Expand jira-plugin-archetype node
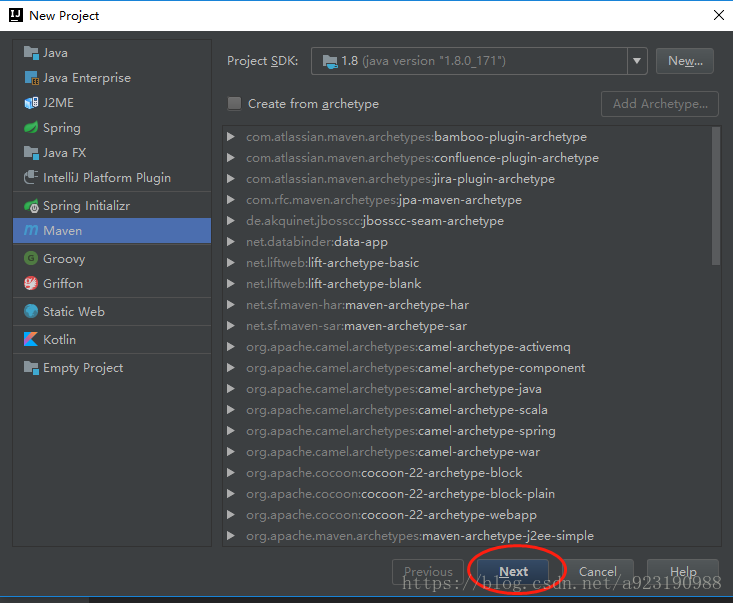The width and height of the screenshot is (733, 603). [x=230, y=179]
